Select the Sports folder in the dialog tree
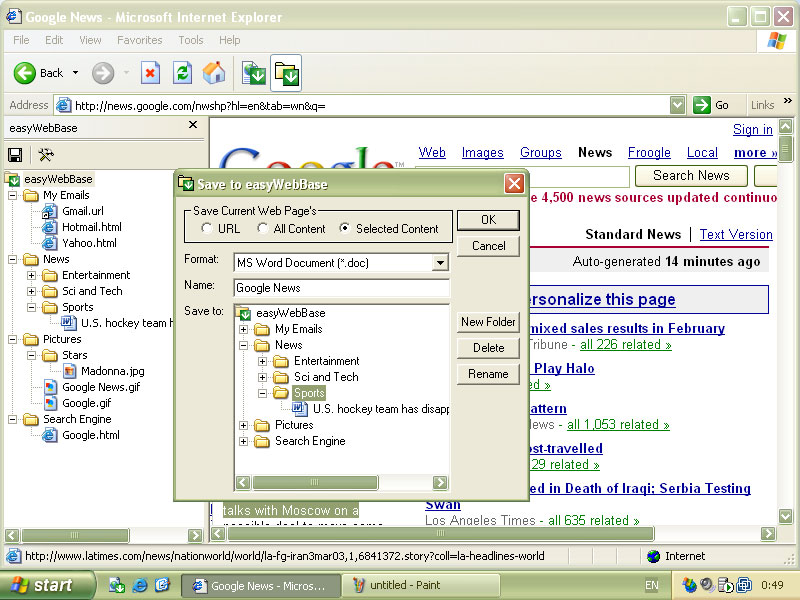Image resolution: width=800 pixels, height=600 pixels. [x=309, y=393]
